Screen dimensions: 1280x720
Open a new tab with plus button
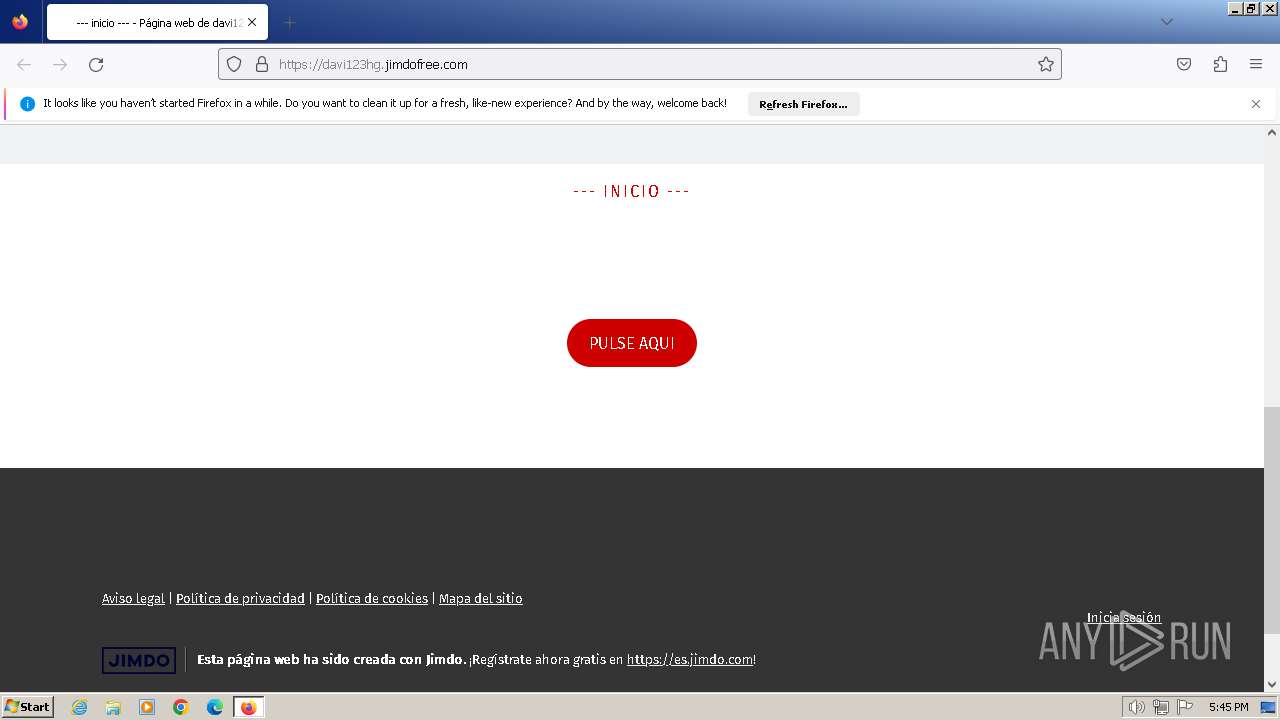tap(289, 22)
